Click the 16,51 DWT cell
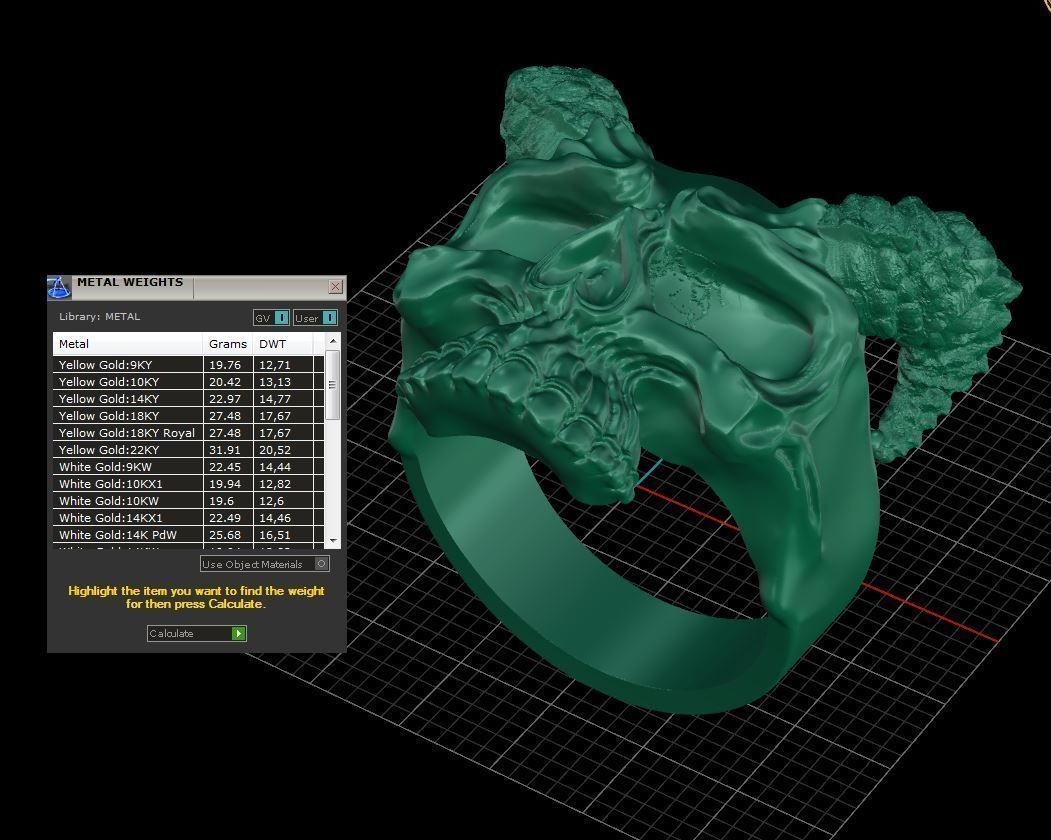 pyautogui.click(x=283, y=534)
